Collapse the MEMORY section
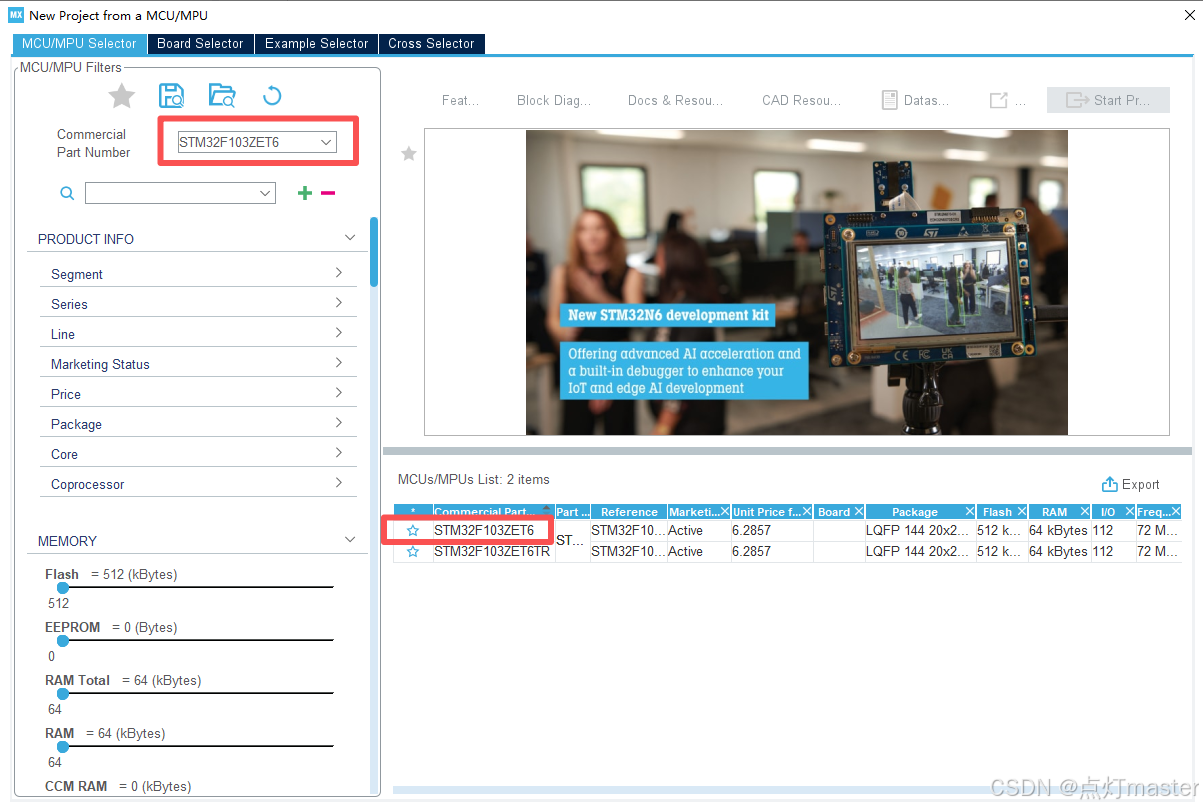Viewport: 1203px width, 807px height. point(350,540)
